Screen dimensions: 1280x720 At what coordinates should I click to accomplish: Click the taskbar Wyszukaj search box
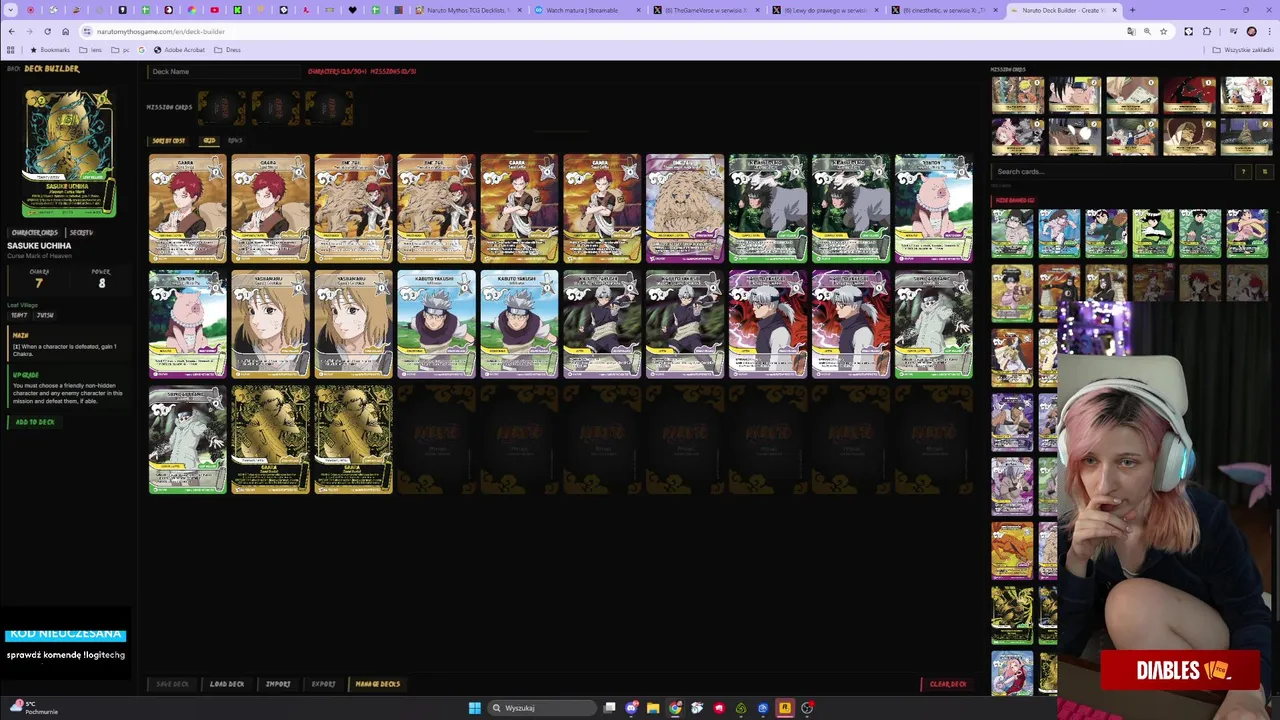[540, 708]
